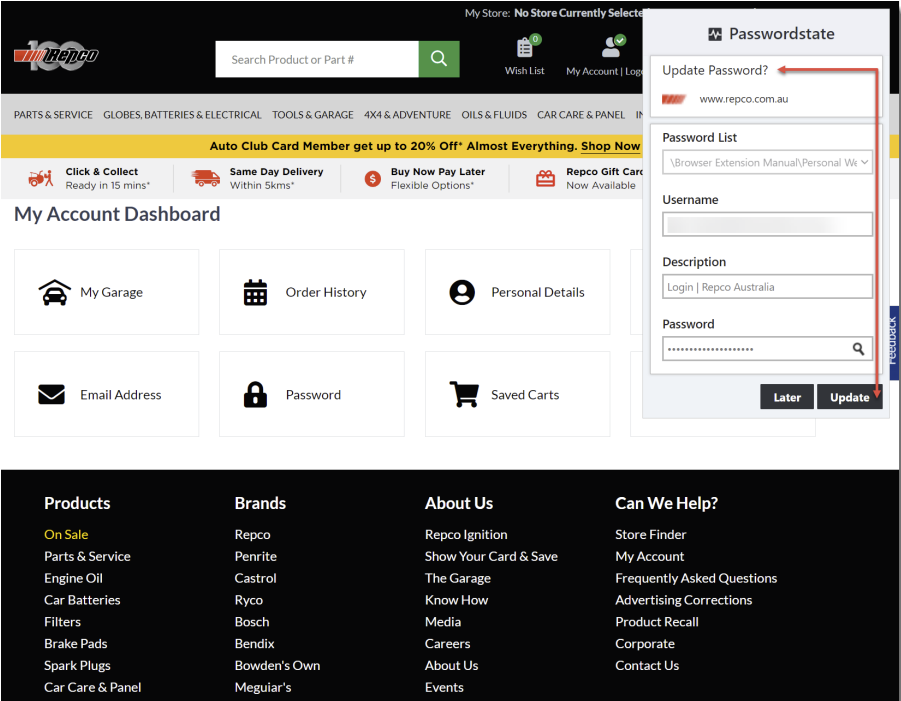Viewport: 901px width, 701px height.
Task: Open the Order History tile label
Action: pyautogui.click(x=326, y=292)
